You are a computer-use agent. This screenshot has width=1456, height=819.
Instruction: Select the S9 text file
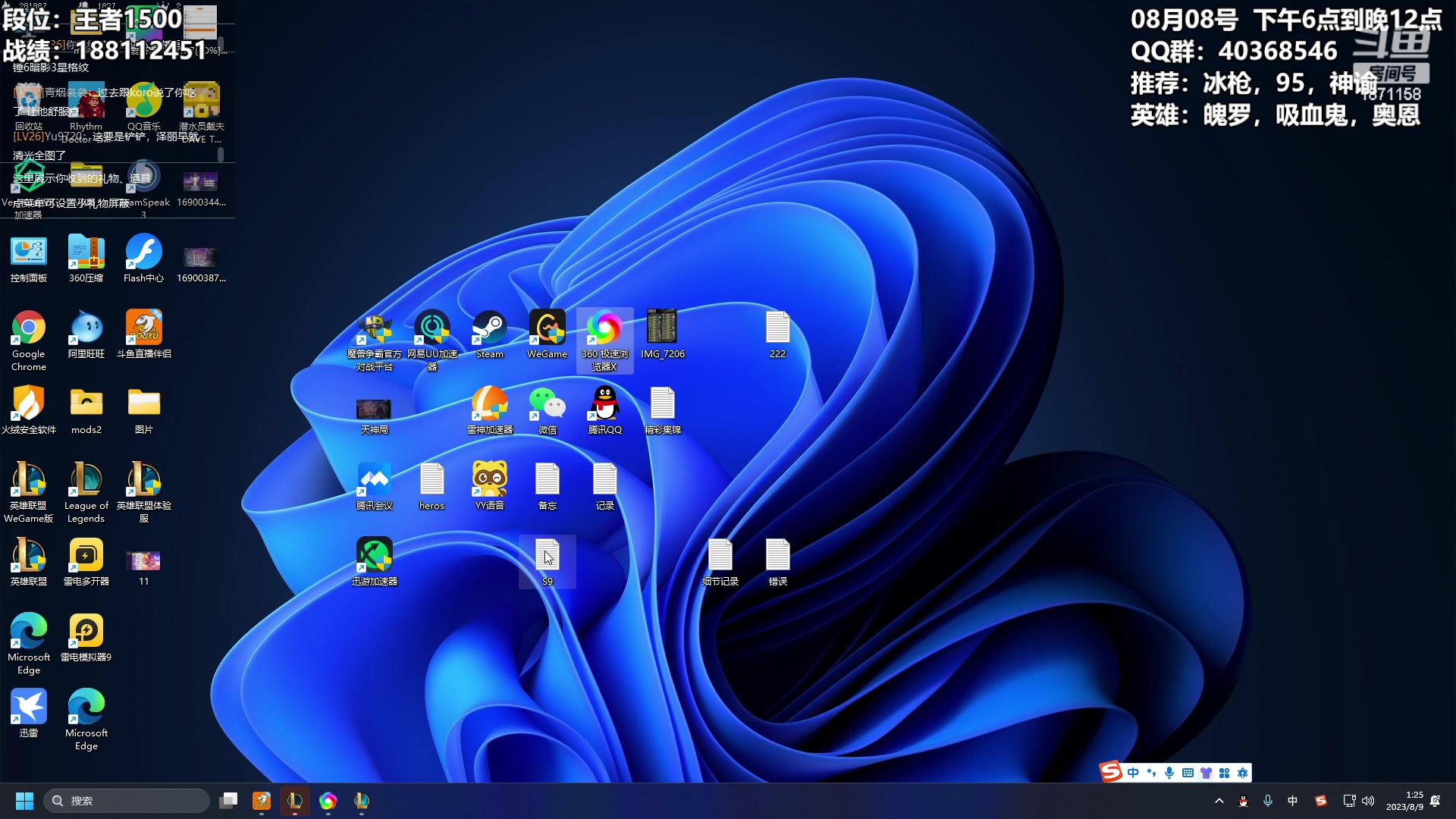(x=548, y=562)
